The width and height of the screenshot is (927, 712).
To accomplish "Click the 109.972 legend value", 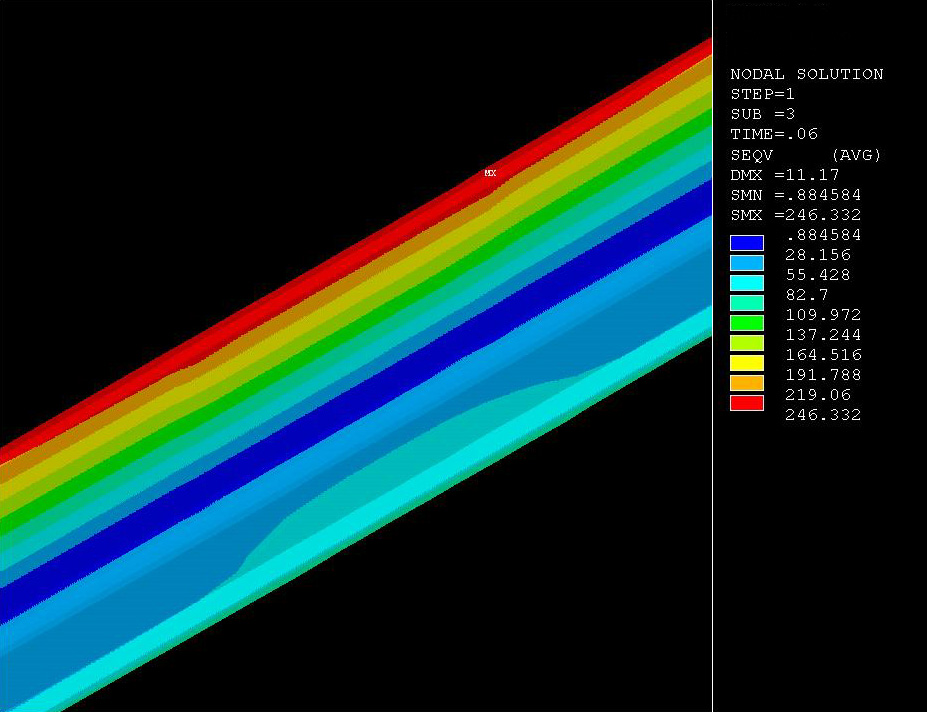I will (823, 315).
